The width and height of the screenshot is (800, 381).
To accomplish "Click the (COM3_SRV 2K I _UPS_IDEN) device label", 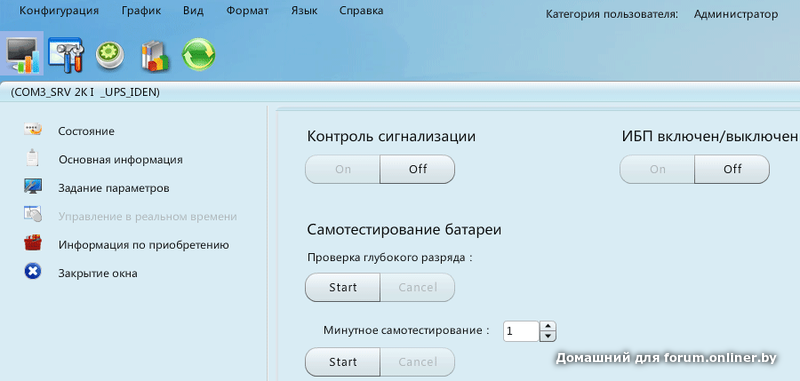I will coord(85,92).
